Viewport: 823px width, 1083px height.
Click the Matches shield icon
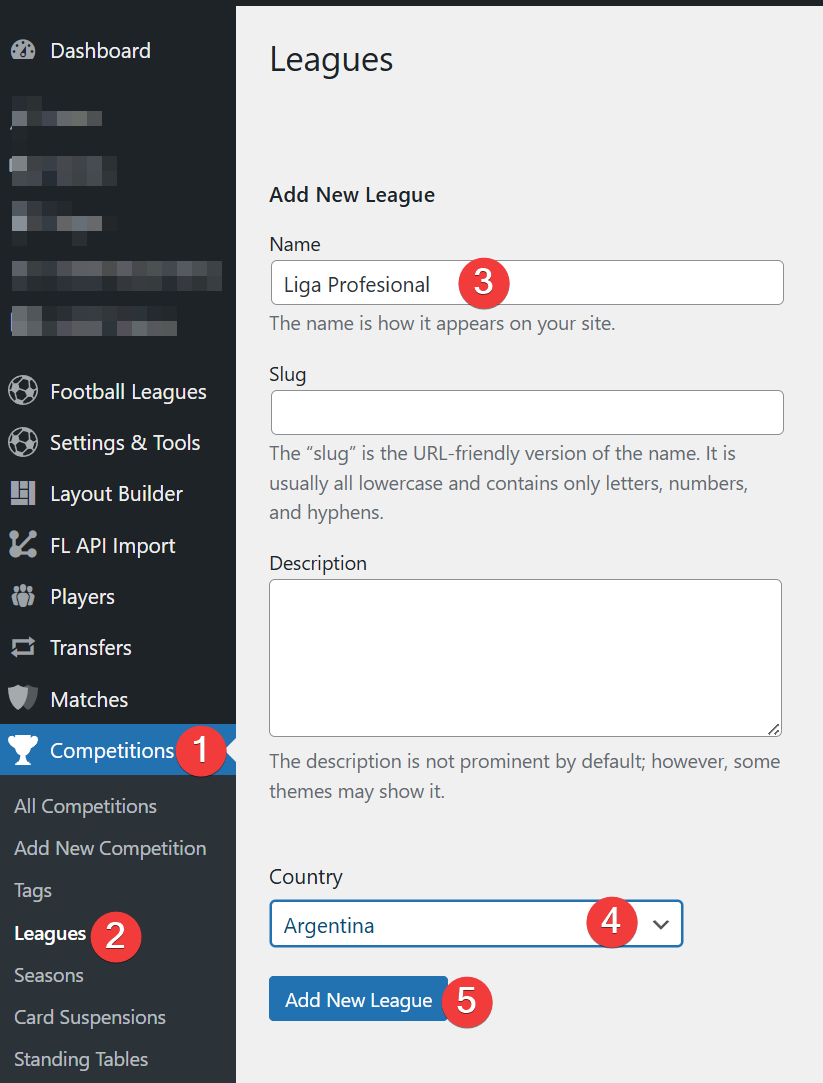[x=23, y=698]
